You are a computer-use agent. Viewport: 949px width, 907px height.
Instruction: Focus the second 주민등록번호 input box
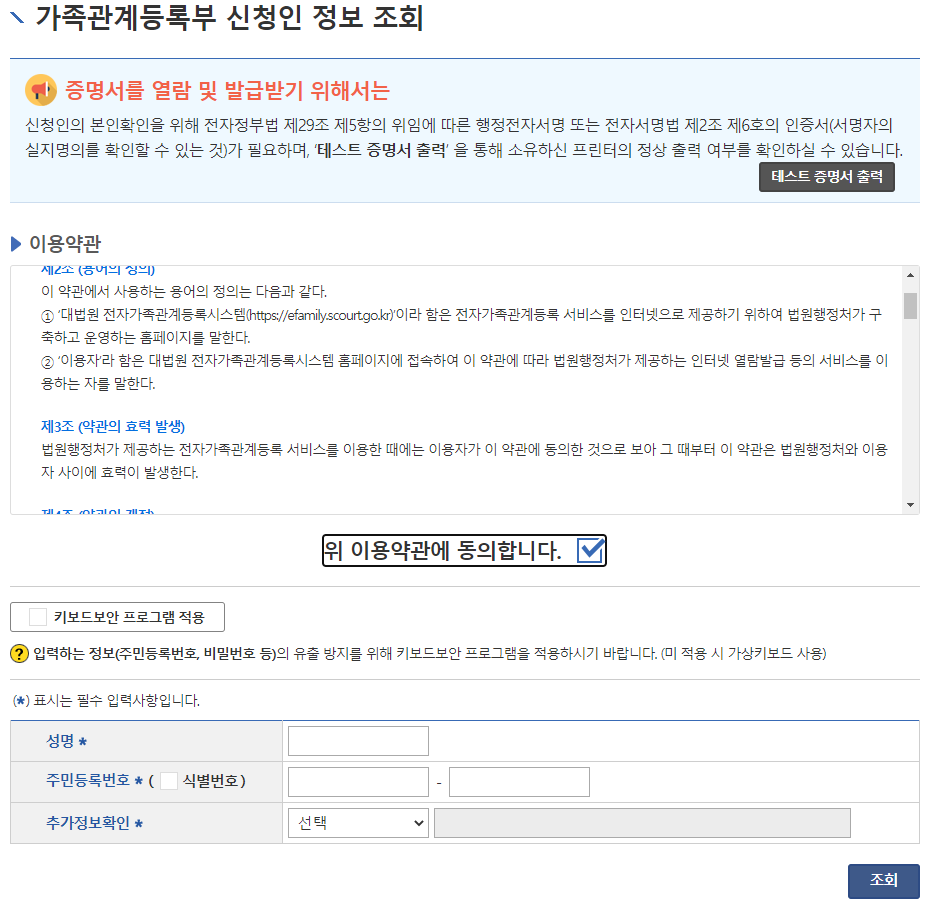pos(519,782)
